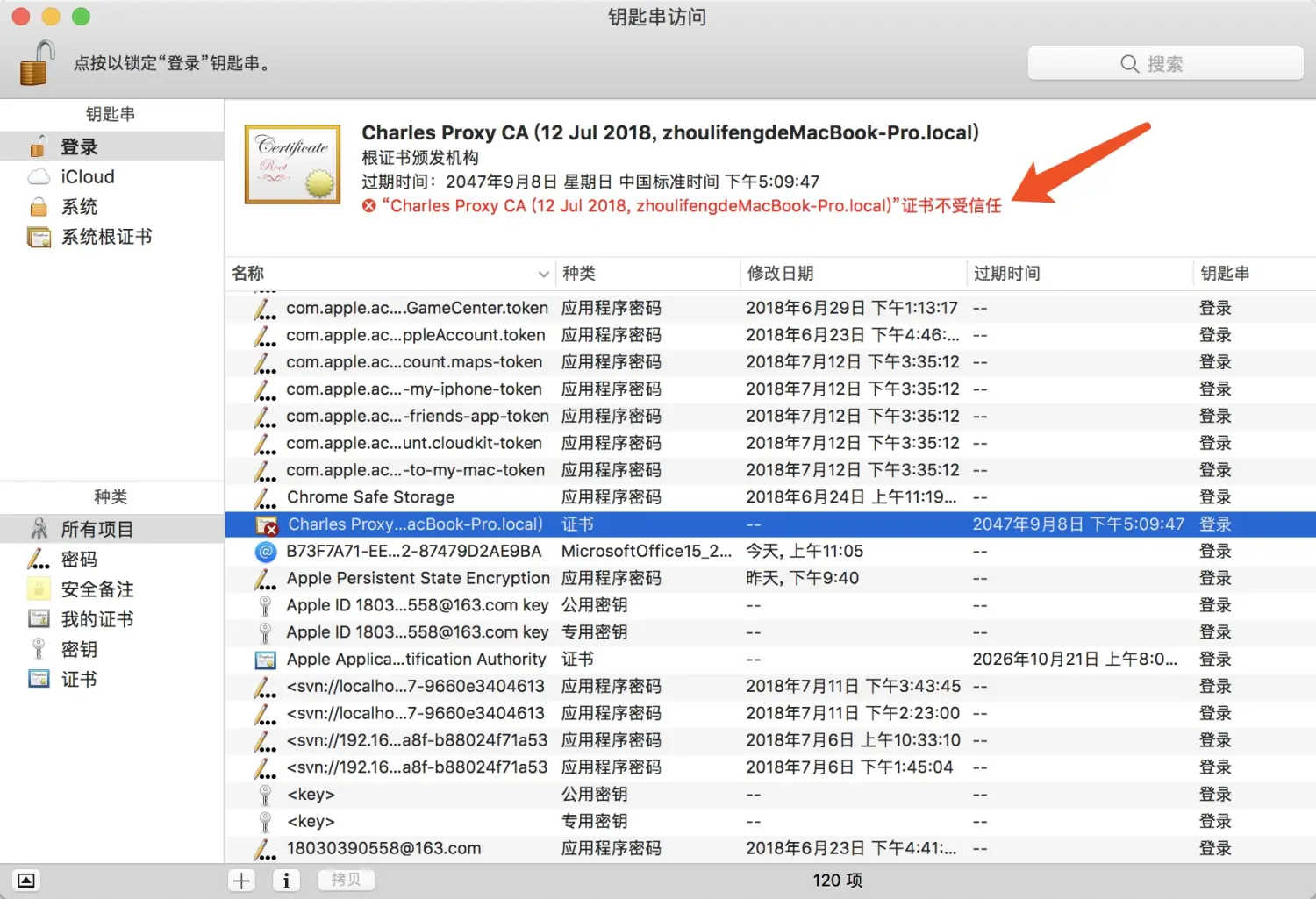1316x899 pixels.
Task: Toggle the preview pane icon bottom-left
Action: click(x=26, y=881)
